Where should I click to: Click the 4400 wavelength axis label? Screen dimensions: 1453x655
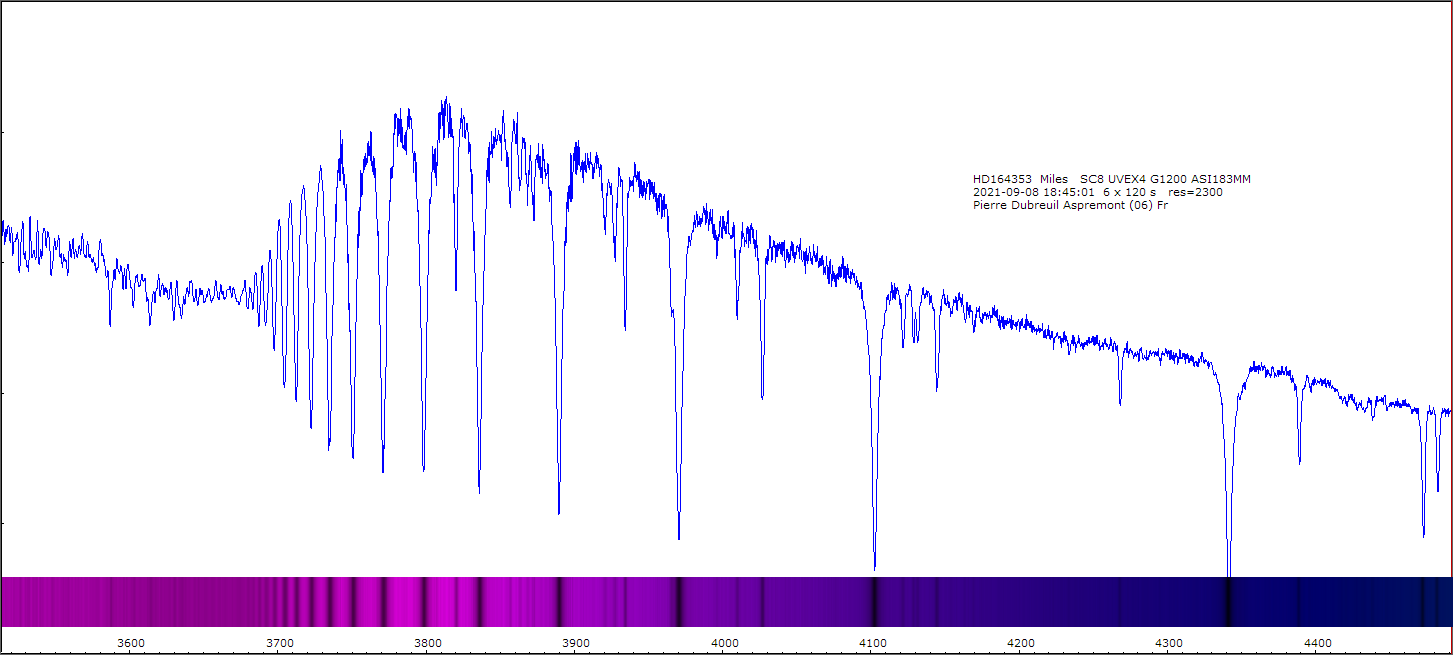[1318, 642]
